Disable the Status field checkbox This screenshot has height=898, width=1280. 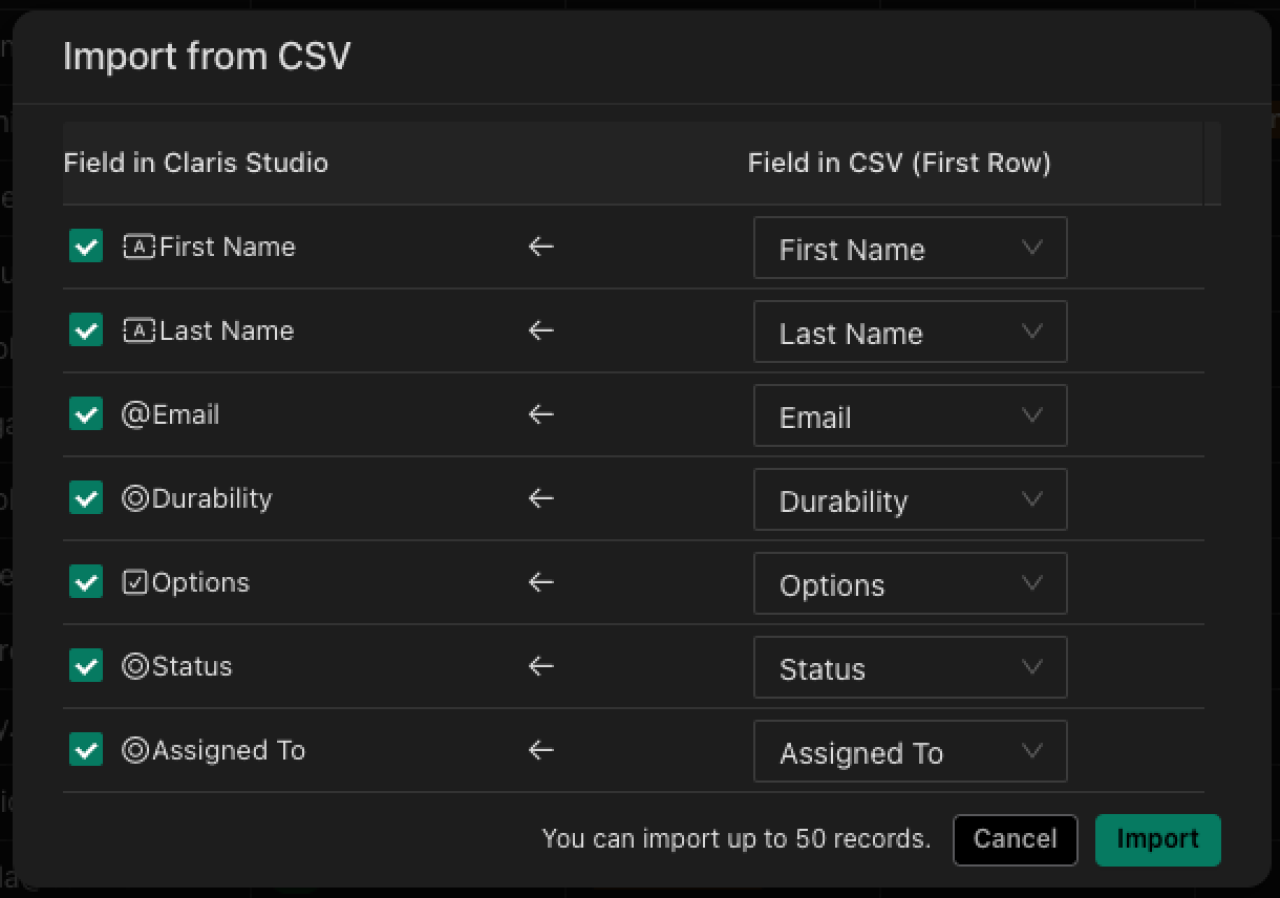(x=86, y=666)
